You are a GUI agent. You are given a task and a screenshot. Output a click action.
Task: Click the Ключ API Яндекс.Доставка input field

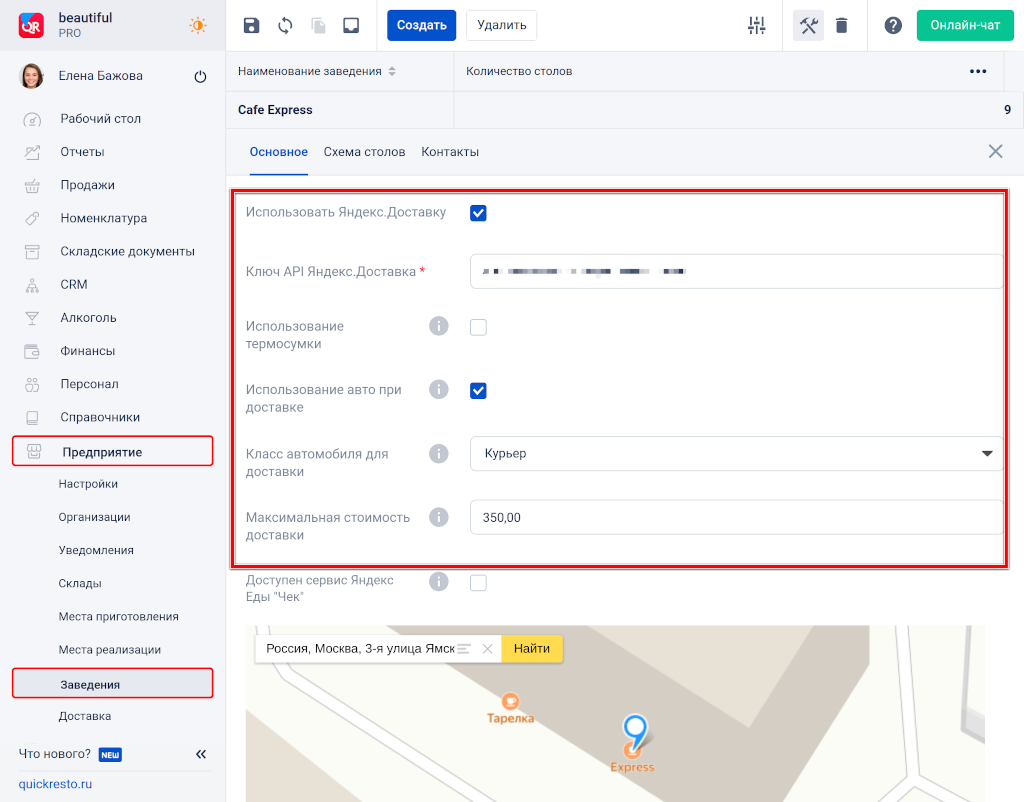[x=737, y=272]
